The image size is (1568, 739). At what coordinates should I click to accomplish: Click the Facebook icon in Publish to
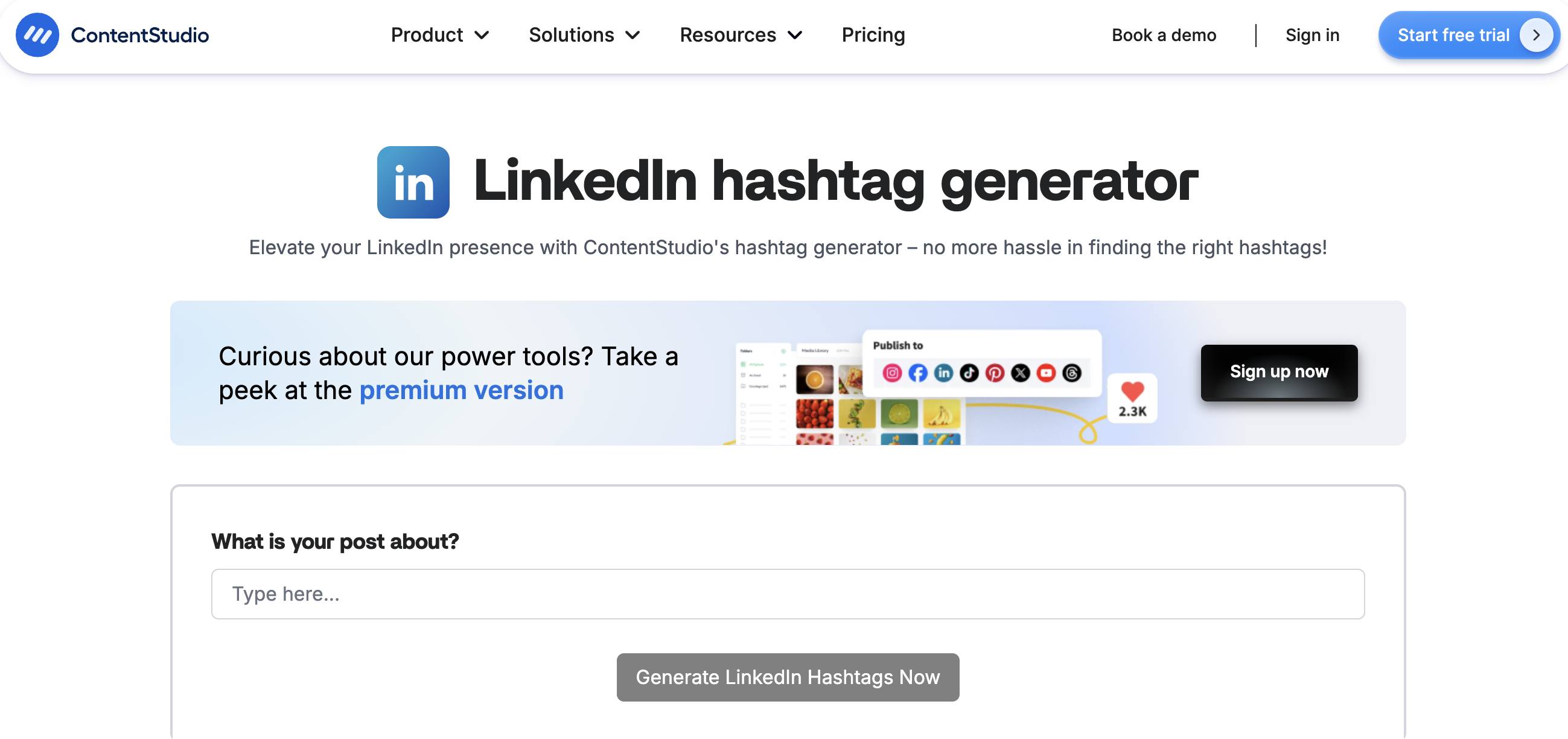[x=917, y=373]
